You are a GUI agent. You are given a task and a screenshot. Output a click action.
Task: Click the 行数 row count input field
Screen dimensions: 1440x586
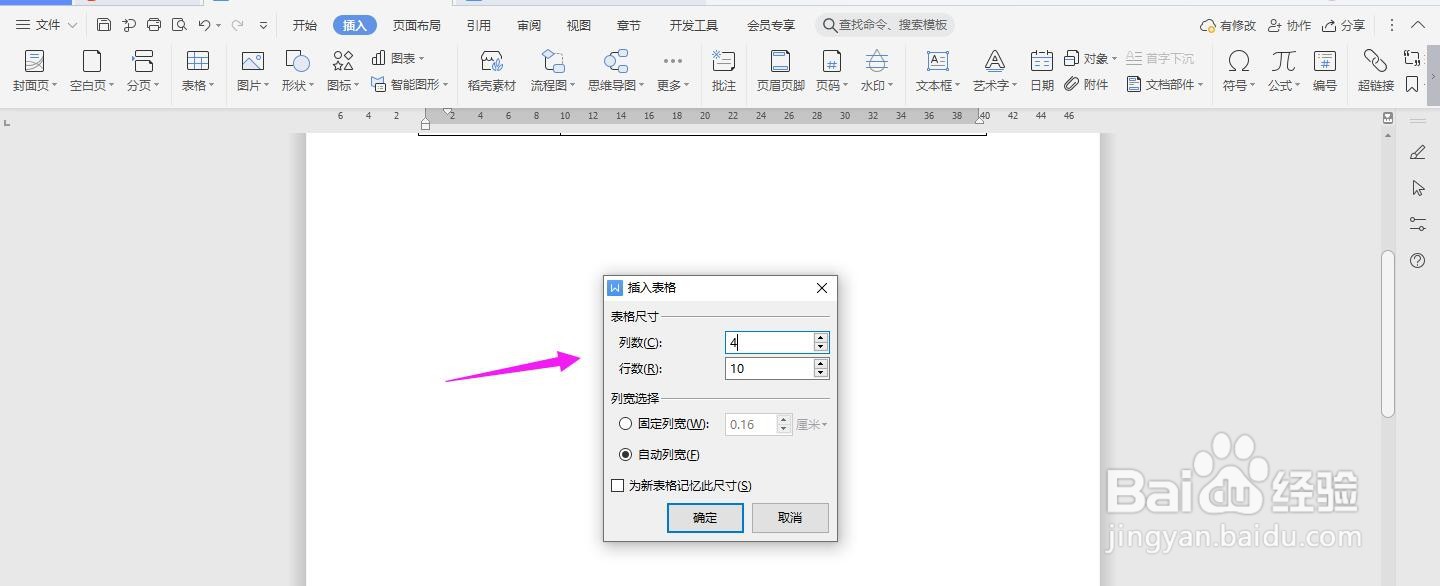[x=769, y=369]
